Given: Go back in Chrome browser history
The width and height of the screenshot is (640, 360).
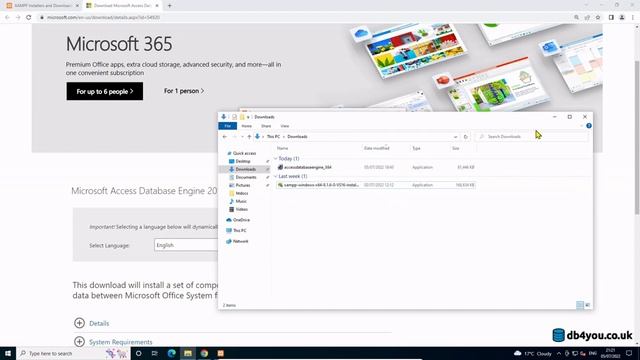Looking at the screenshot, I should [x=7, y=18].
